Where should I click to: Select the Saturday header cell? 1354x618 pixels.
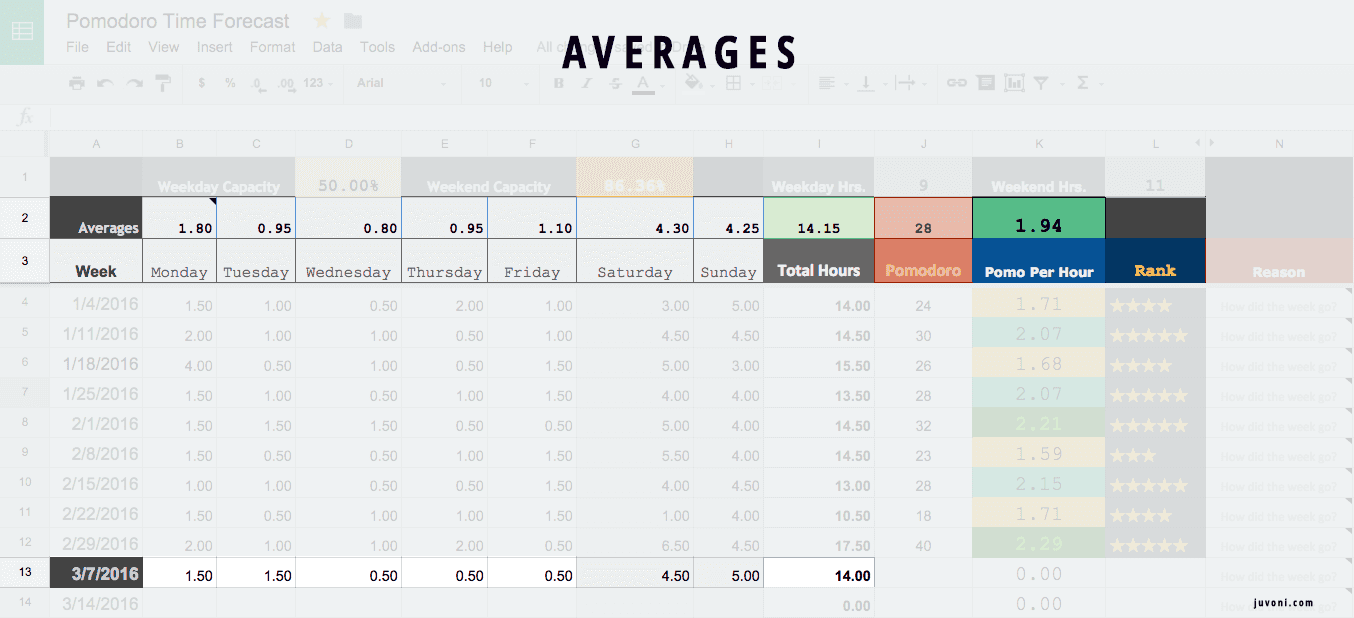pyautogui.click(x=635, y=261)
